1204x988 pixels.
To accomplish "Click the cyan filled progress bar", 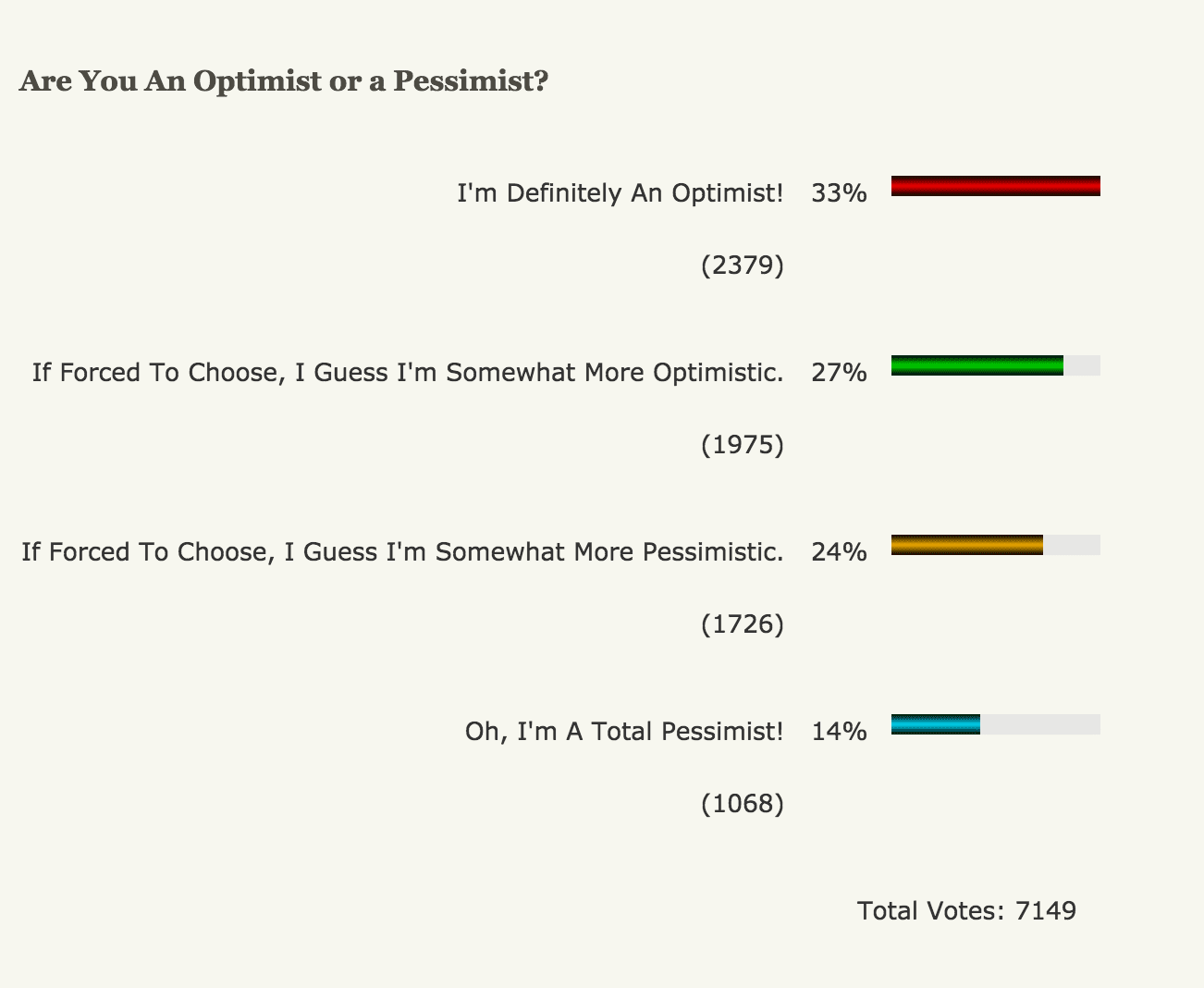I will point(935,724).
